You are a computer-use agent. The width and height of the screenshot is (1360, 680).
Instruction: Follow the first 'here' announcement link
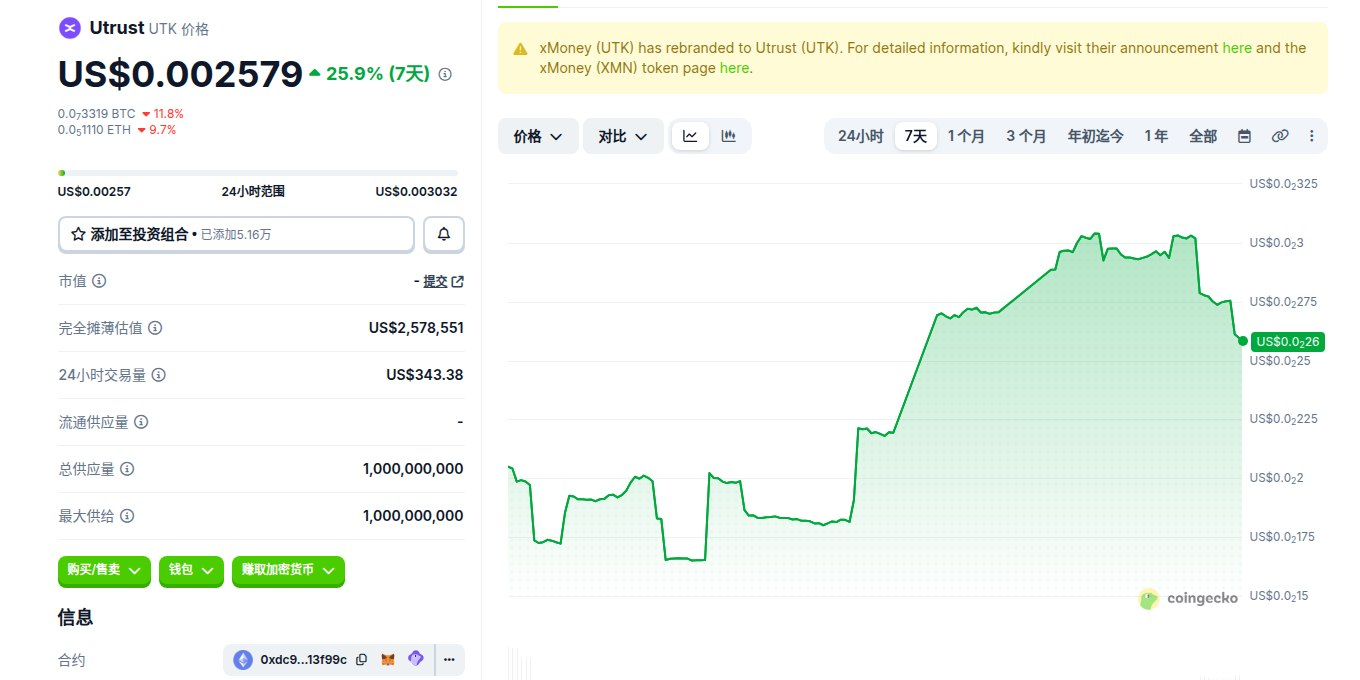[1237, 48]
